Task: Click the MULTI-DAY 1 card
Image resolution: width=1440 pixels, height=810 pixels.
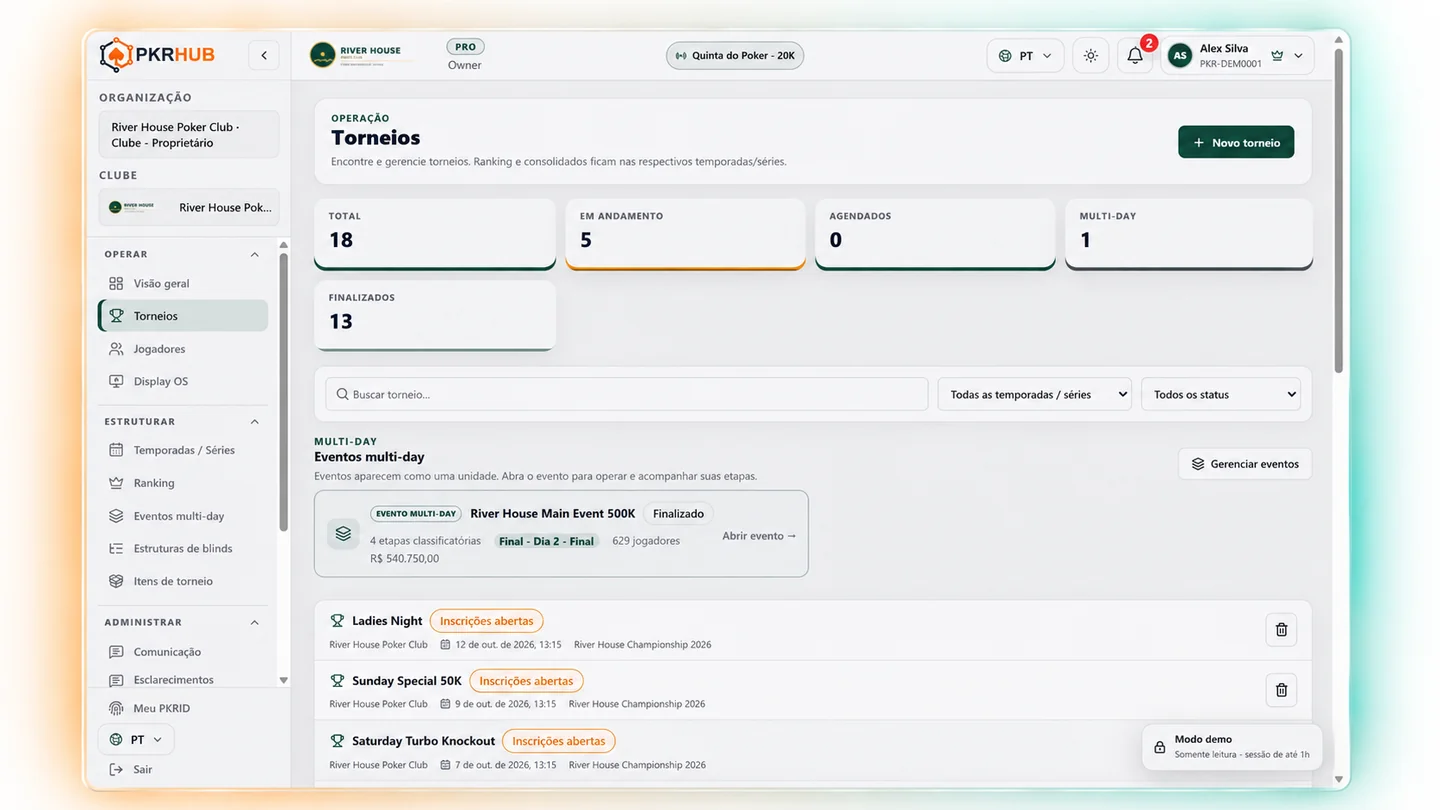Action: point(1188,234)
